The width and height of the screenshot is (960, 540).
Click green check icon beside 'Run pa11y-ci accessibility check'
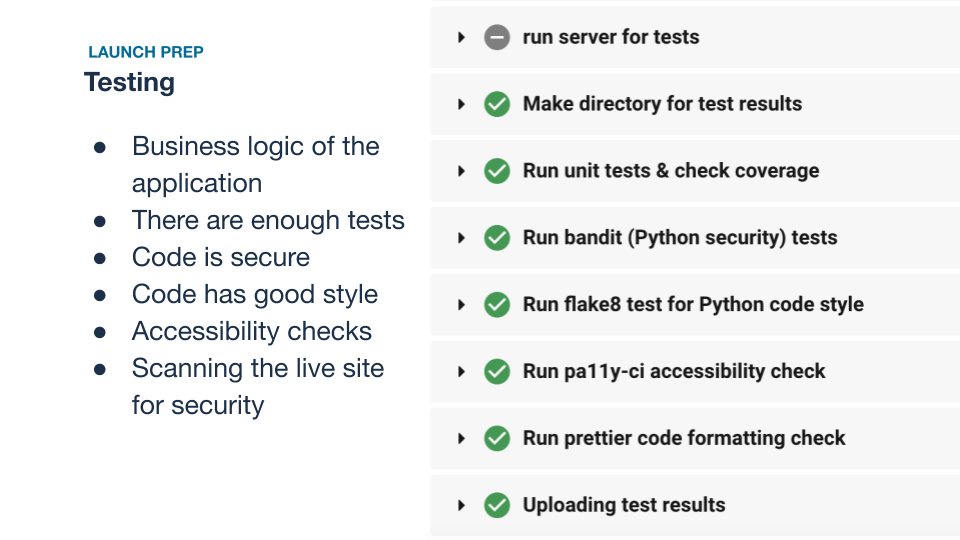coord(497,372)
